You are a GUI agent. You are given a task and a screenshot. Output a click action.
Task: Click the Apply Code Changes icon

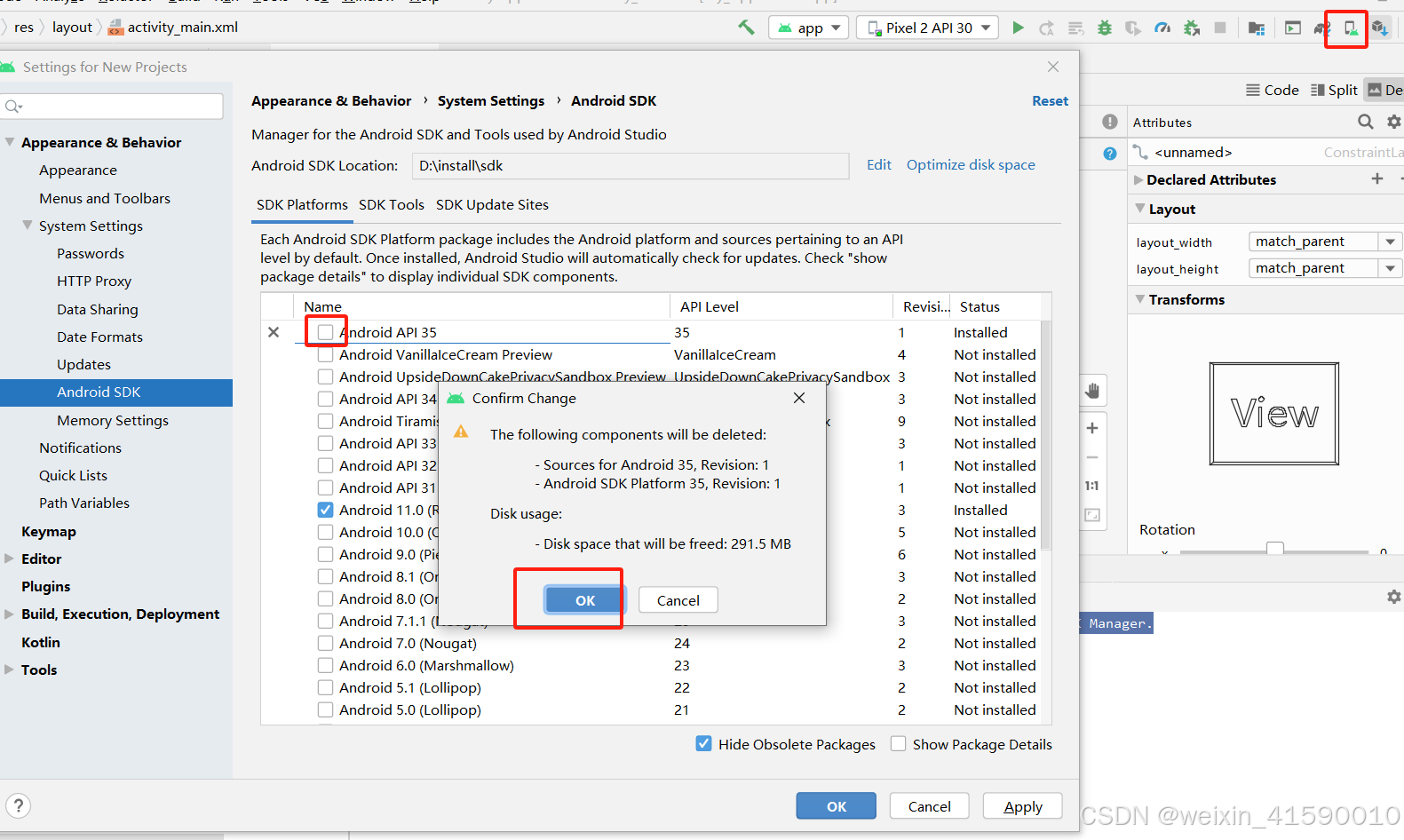[1075, 28]
